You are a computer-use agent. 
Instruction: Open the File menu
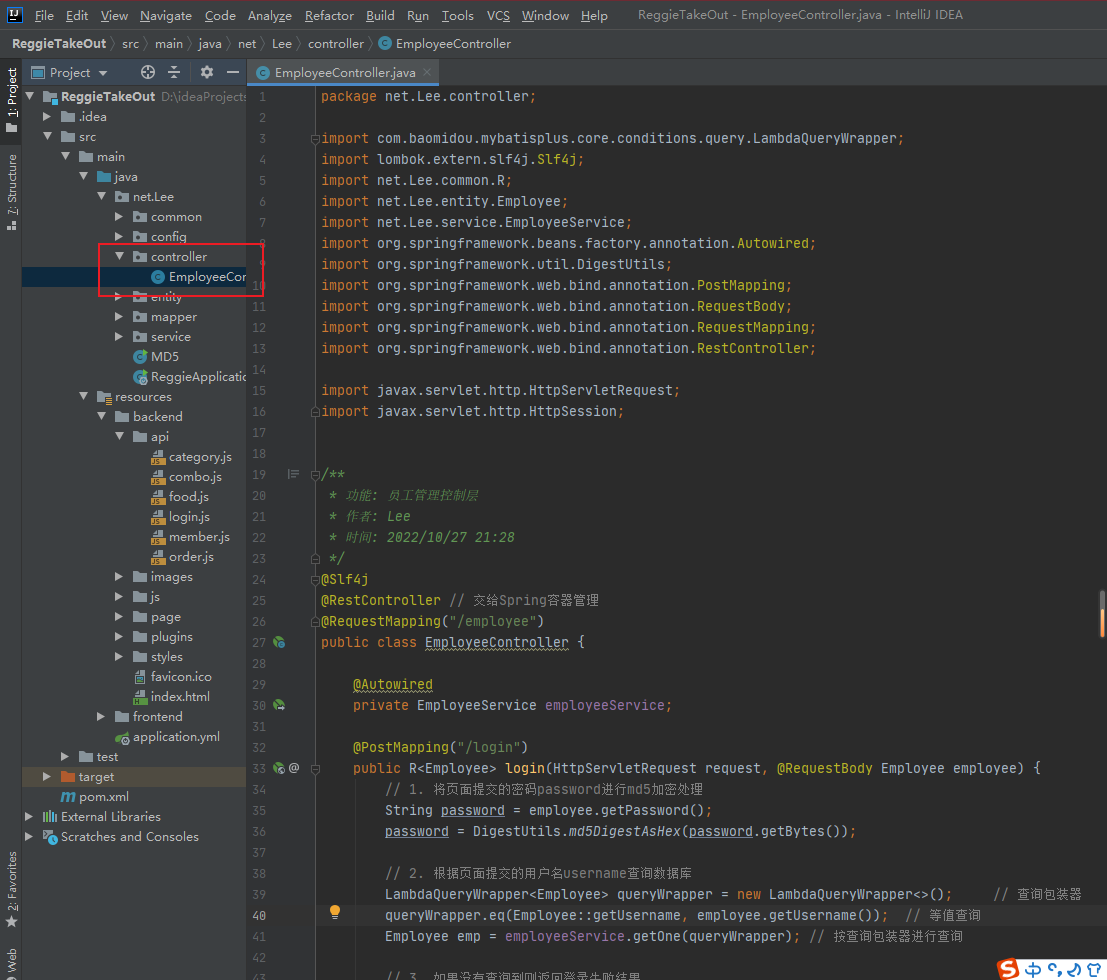(44, 16)
